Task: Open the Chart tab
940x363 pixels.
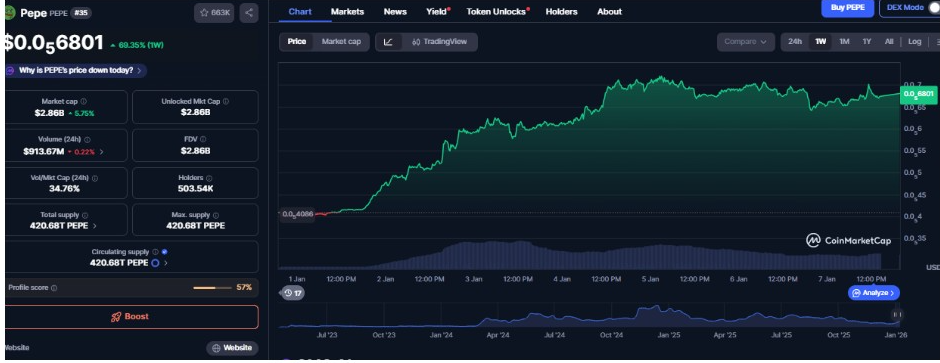Action: tap(300, 11)
